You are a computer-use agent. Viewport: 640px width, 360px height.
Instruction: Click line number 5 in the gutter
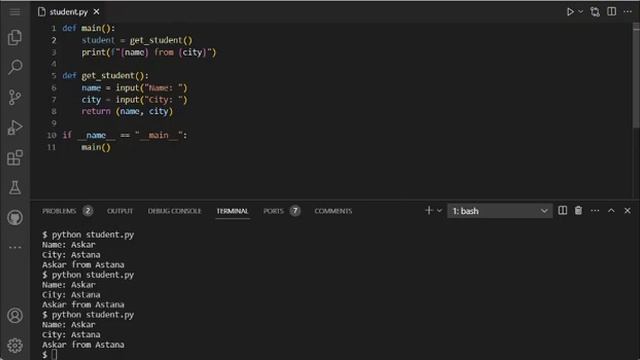click(53, 76)
